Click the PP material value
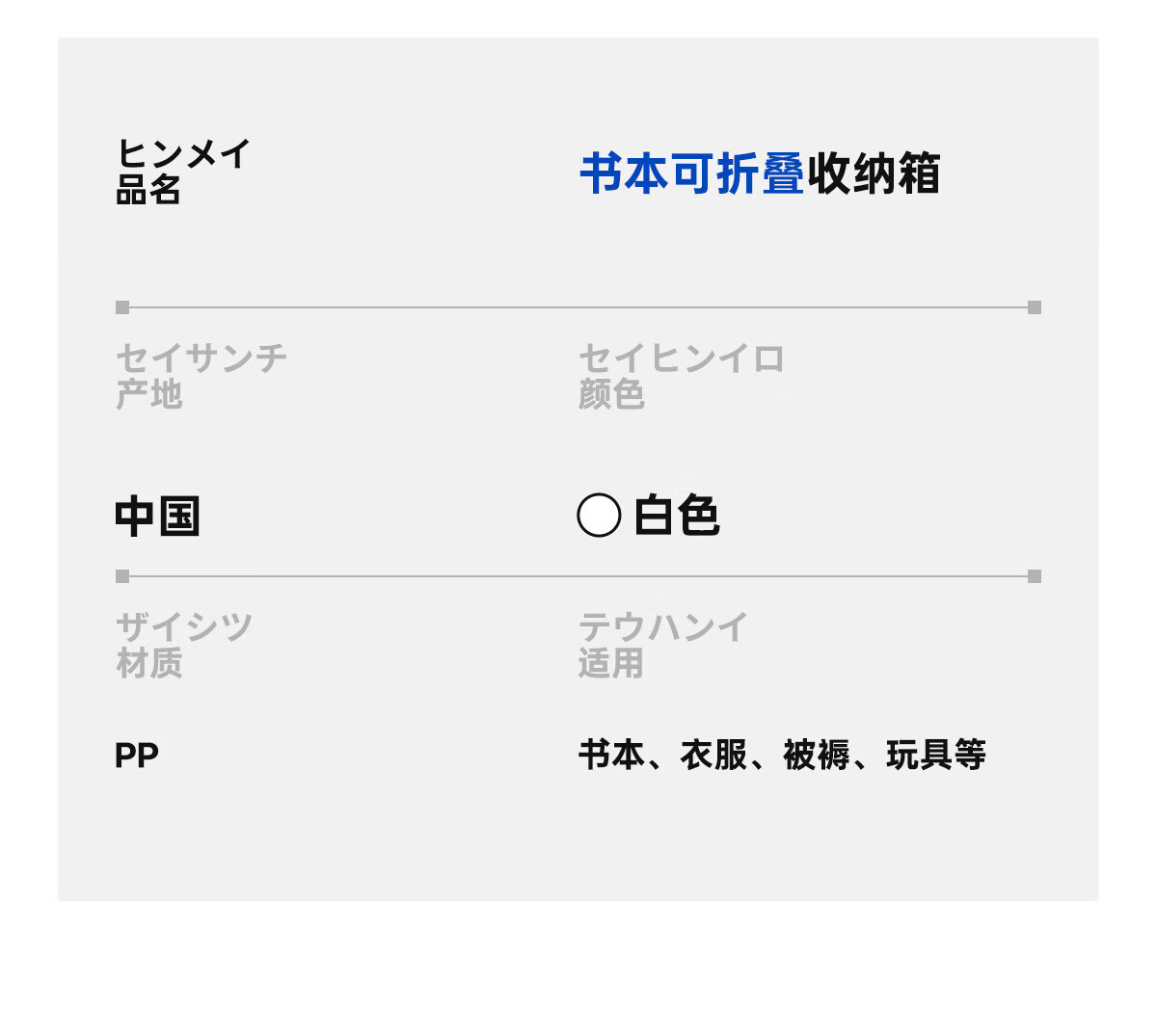 click(137, 756)
